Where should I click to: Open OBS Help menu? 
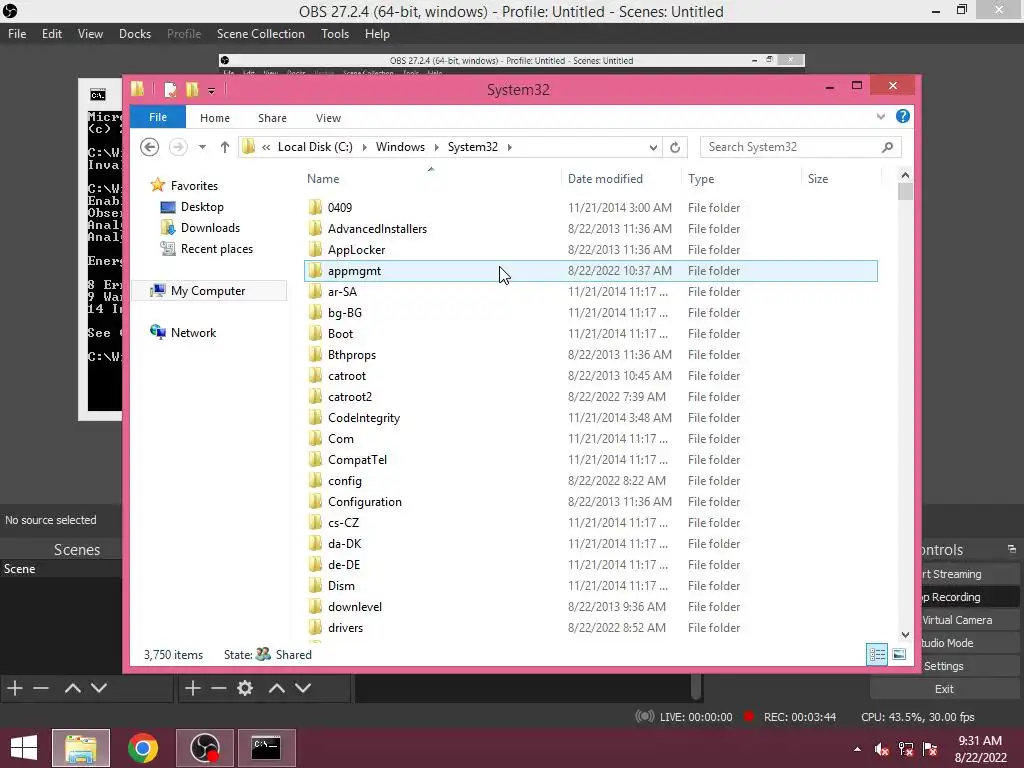[x=377, y=34]
